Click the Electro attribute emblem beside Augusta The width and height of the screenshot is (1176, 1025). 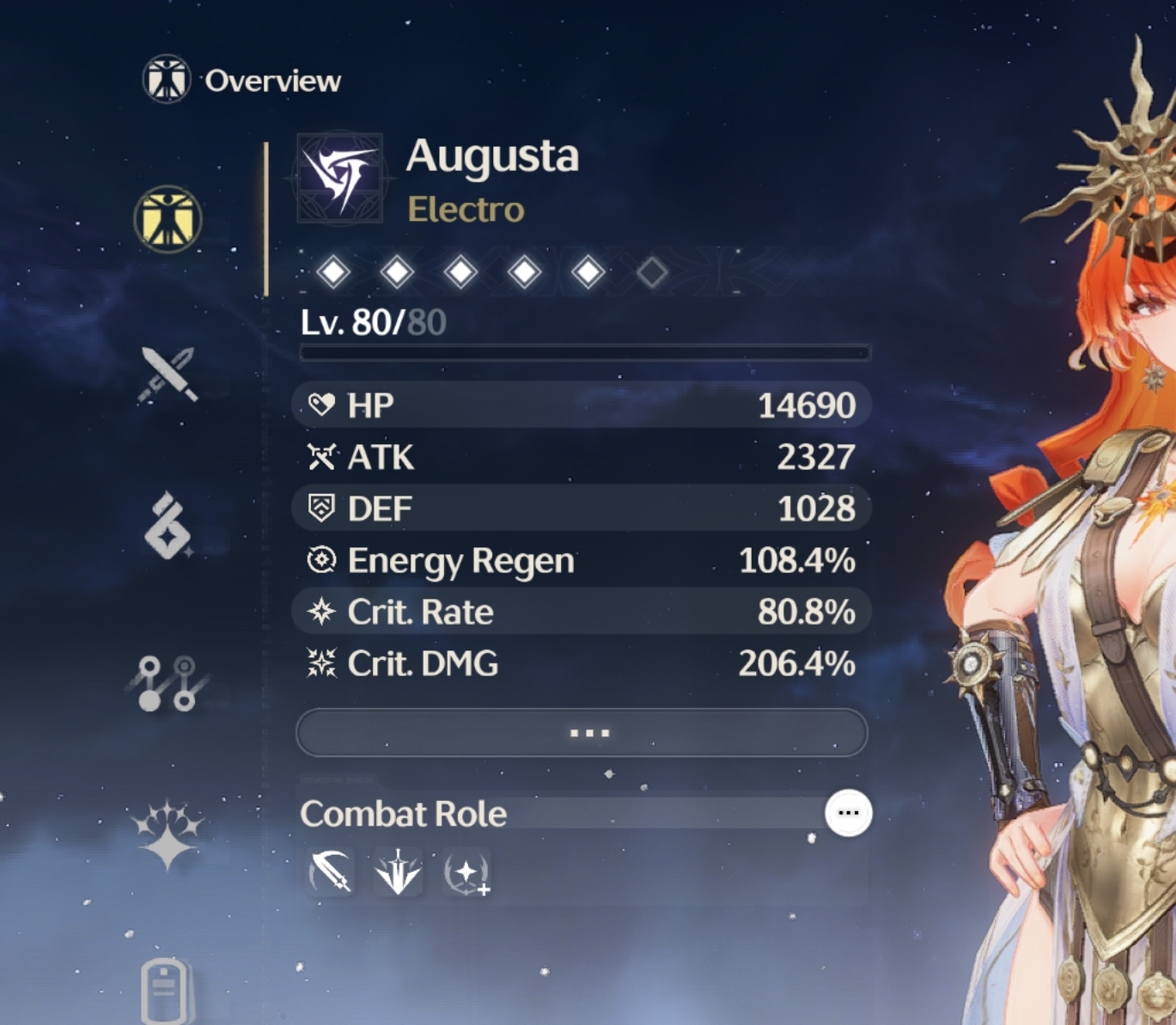click(341, 178)
